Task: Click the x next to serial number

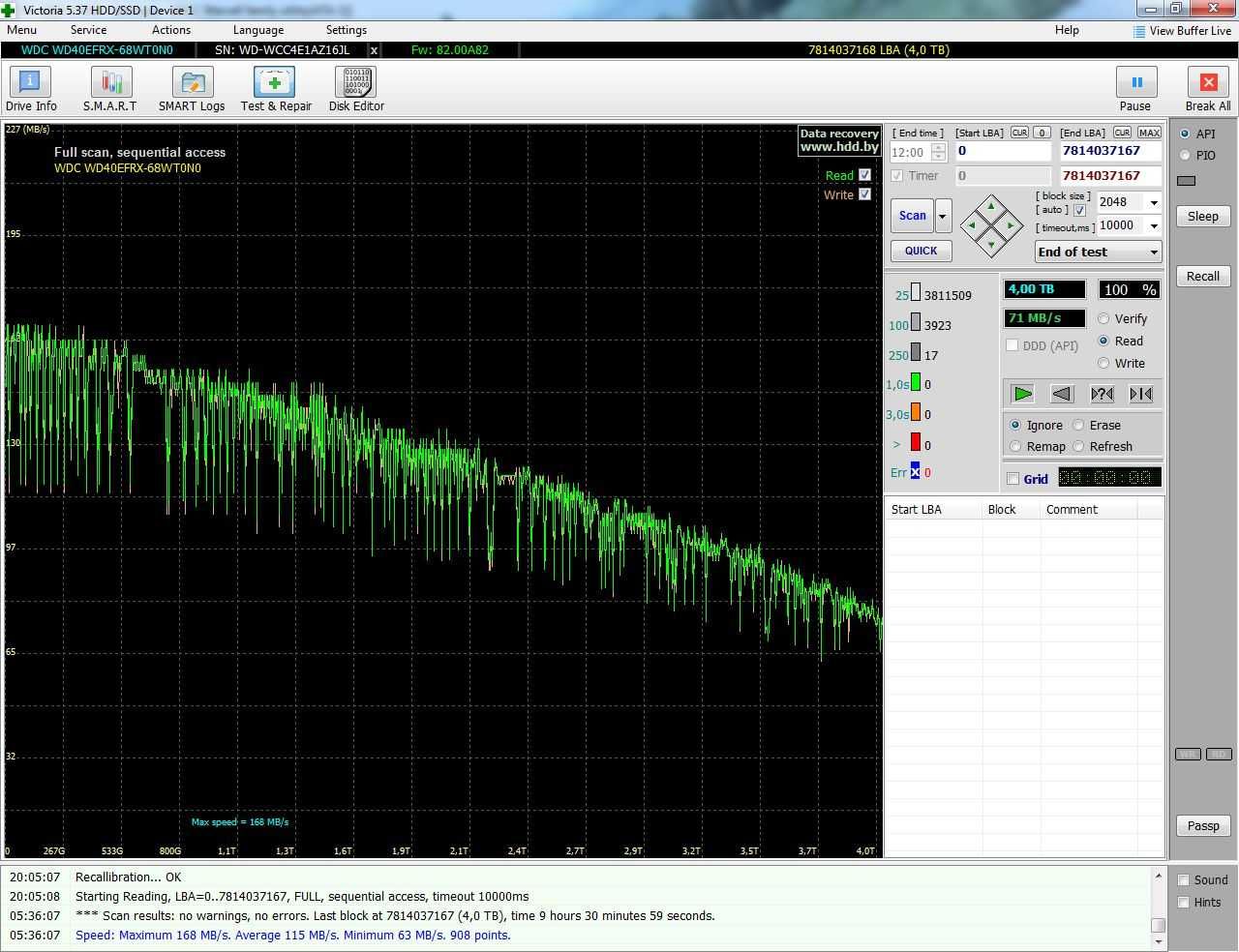Action: point(375,50)
